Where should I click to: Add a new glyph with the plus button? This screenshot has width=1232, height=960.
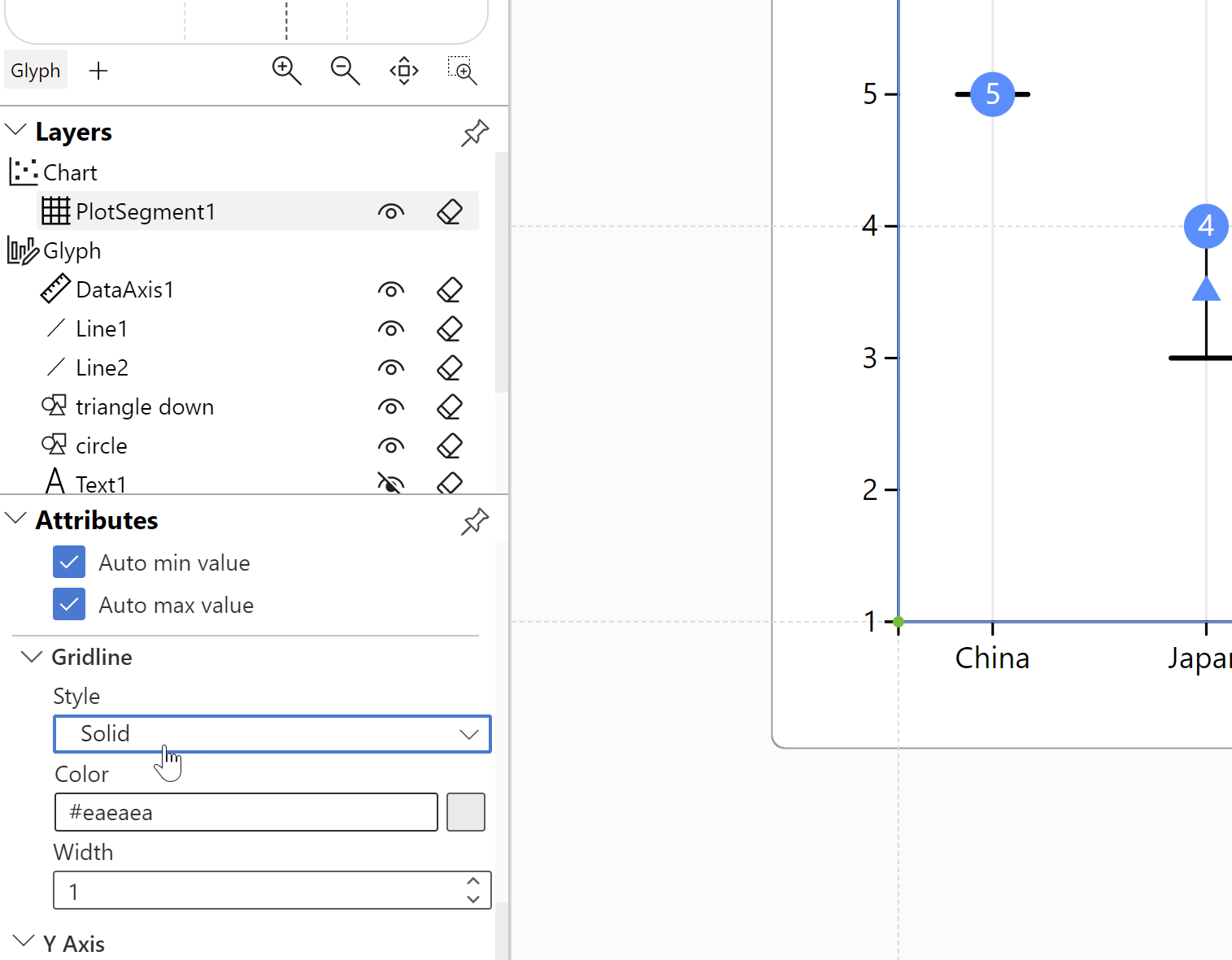point(98,71)
